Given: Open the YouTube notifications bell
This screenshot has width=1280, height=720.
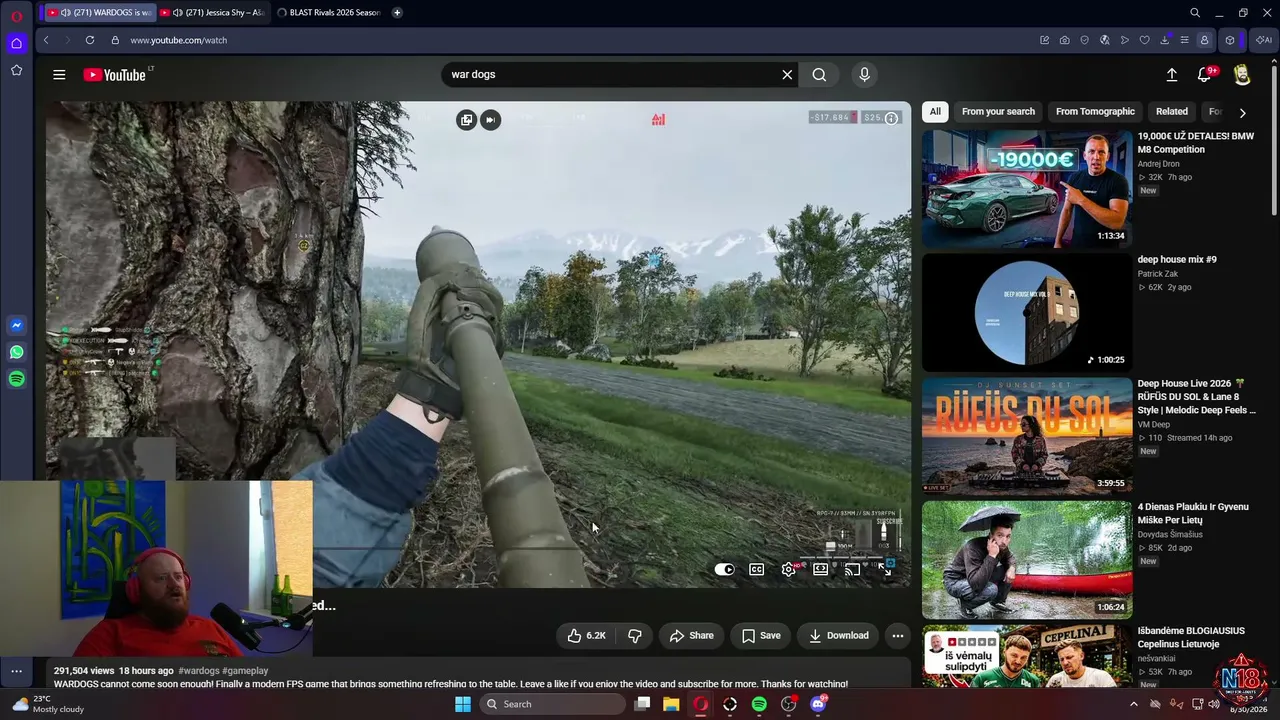Looking at the screenshot, I should point(1204,75).
